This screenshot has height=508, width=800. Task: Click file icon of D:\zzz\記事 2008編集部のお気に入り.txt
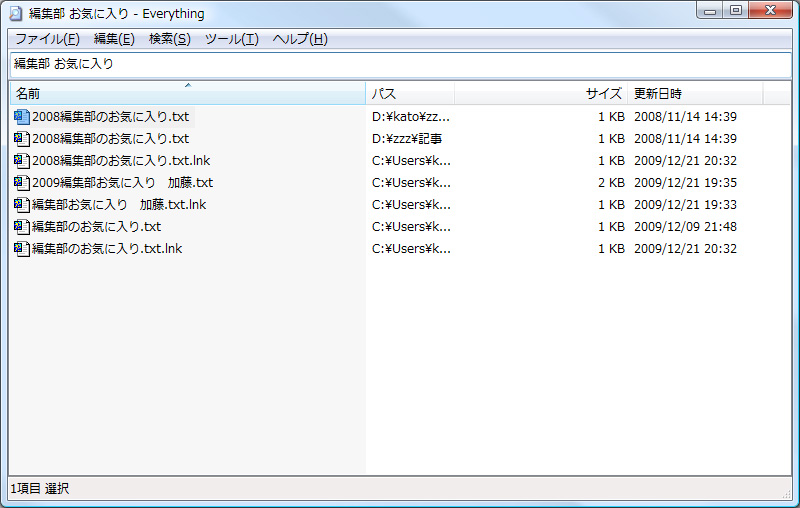tap(21, 139)
